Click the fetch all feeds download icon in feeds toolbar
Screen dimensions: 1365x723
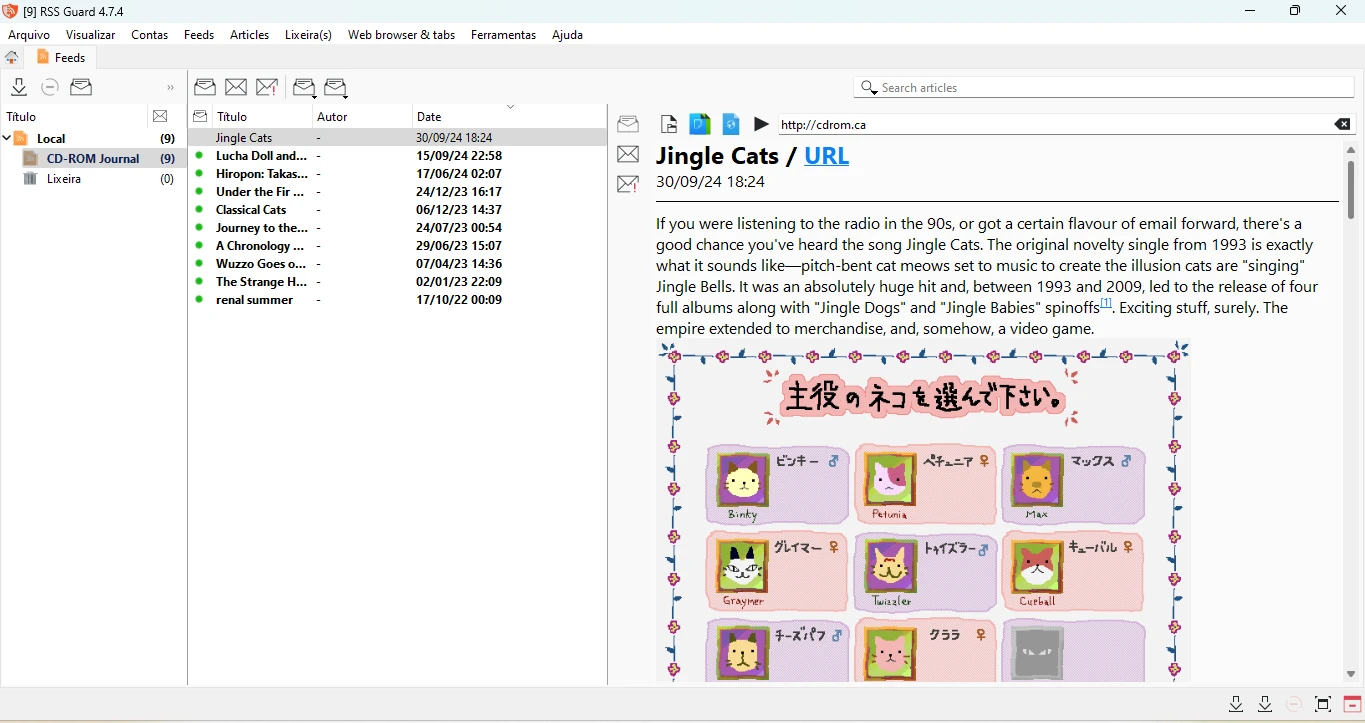tap(19, 87)
